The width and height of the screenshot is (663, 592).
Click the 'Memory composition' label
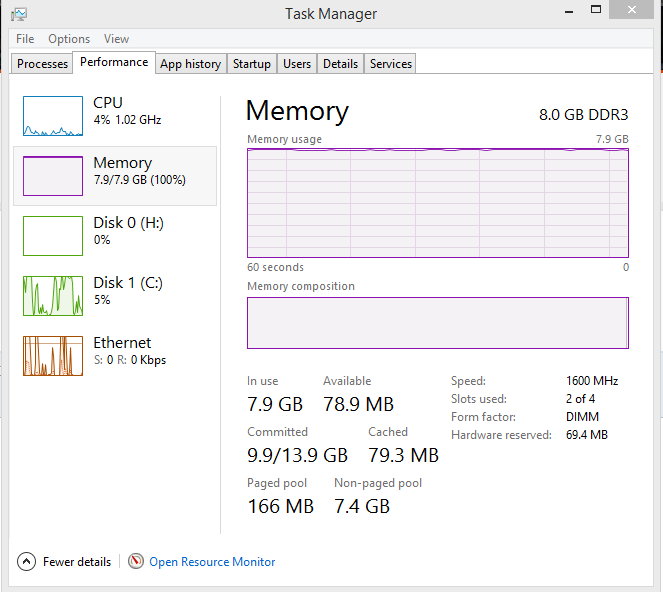(x=301, y=286)
